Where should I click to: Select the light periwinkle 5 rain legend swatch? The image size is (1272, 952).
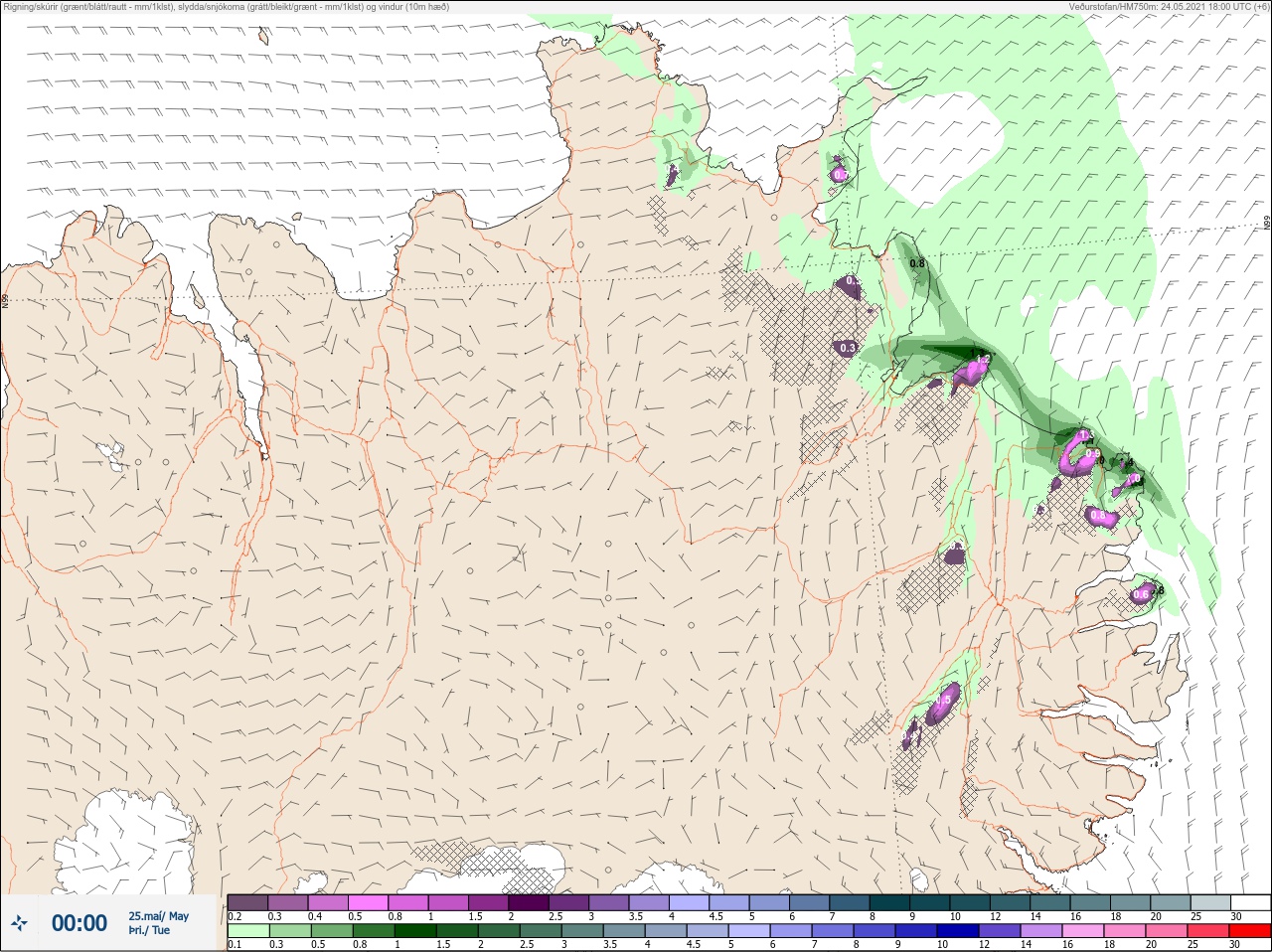(749, 931)
